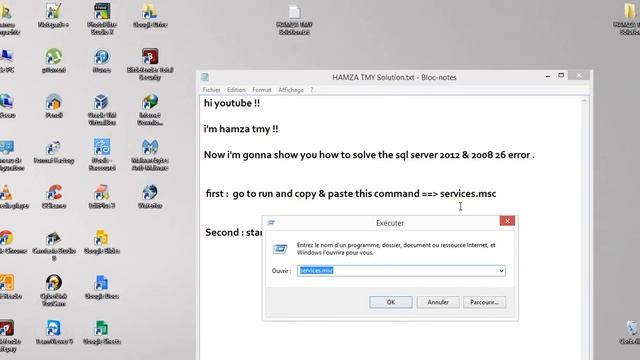Image resolution: width=640 pixels, height=360 pixels.
Task: Click the Google Slides desktop shortcut
Action: pyautogui.click(x=102, y=241)
